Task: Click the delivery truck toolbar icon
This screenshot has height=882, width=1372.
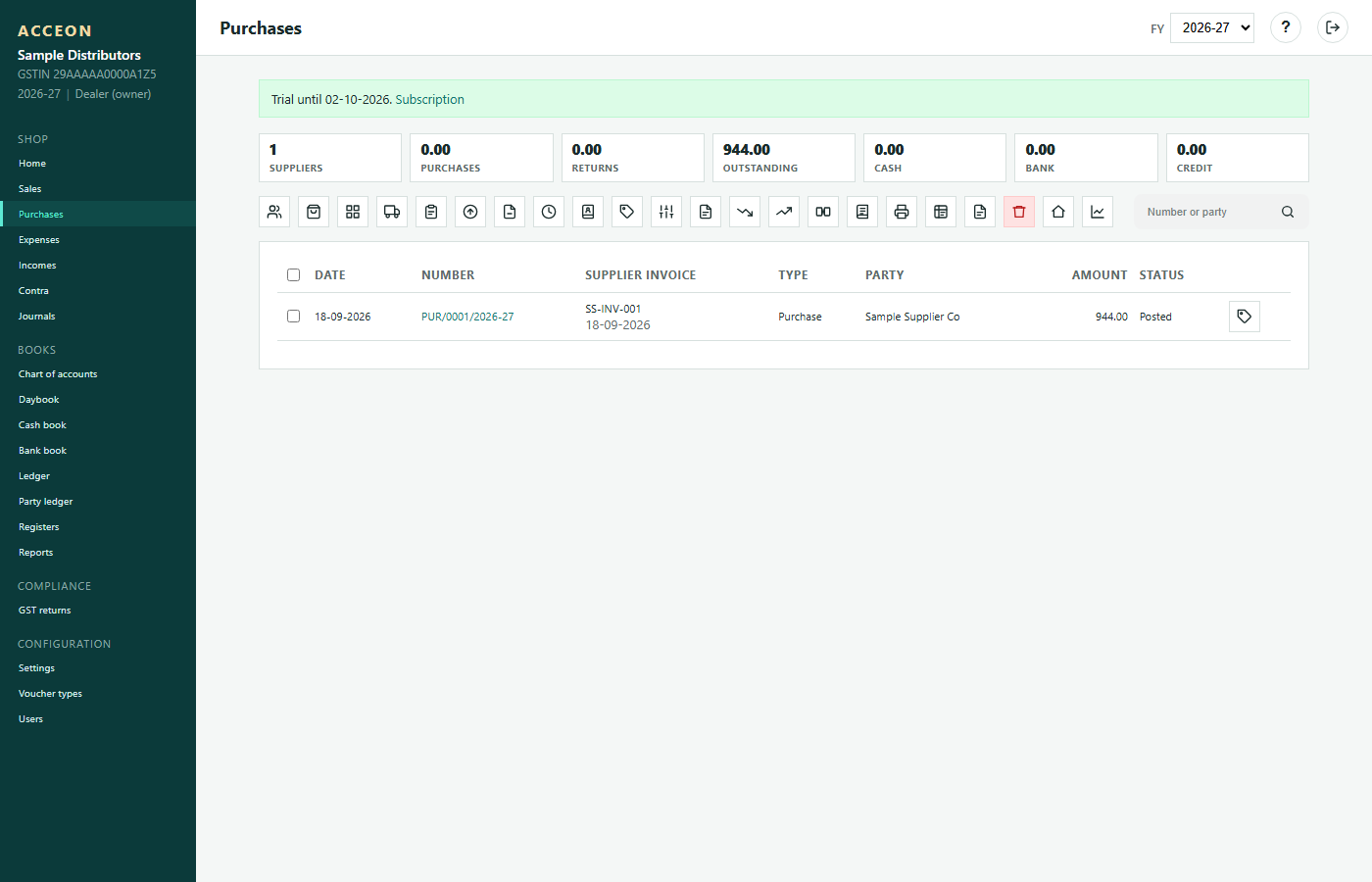Action: [392, 212]
